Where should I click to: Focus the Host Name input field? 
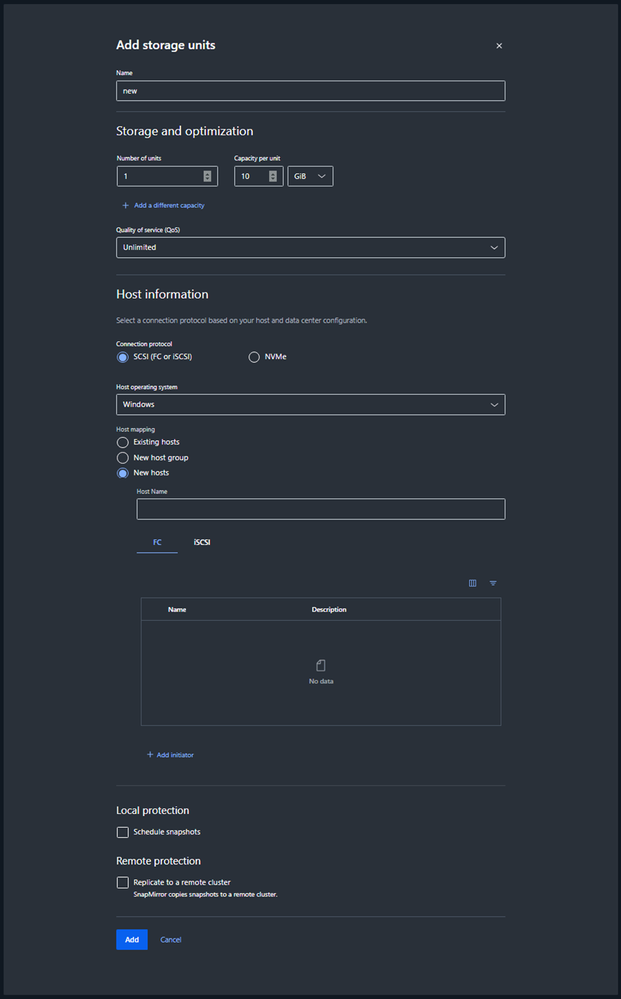click(321, 509)
